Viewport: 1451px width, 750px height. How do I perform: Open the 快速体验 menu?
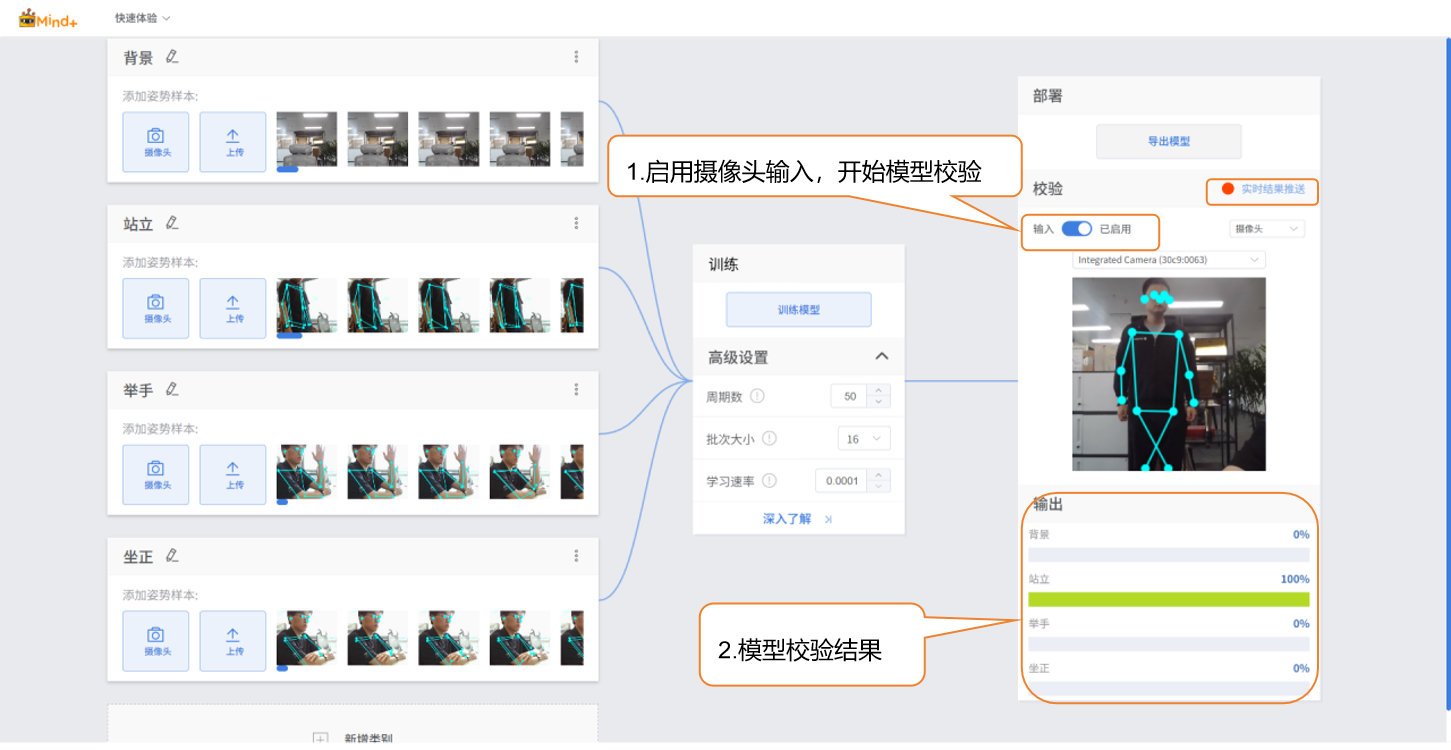142,18
